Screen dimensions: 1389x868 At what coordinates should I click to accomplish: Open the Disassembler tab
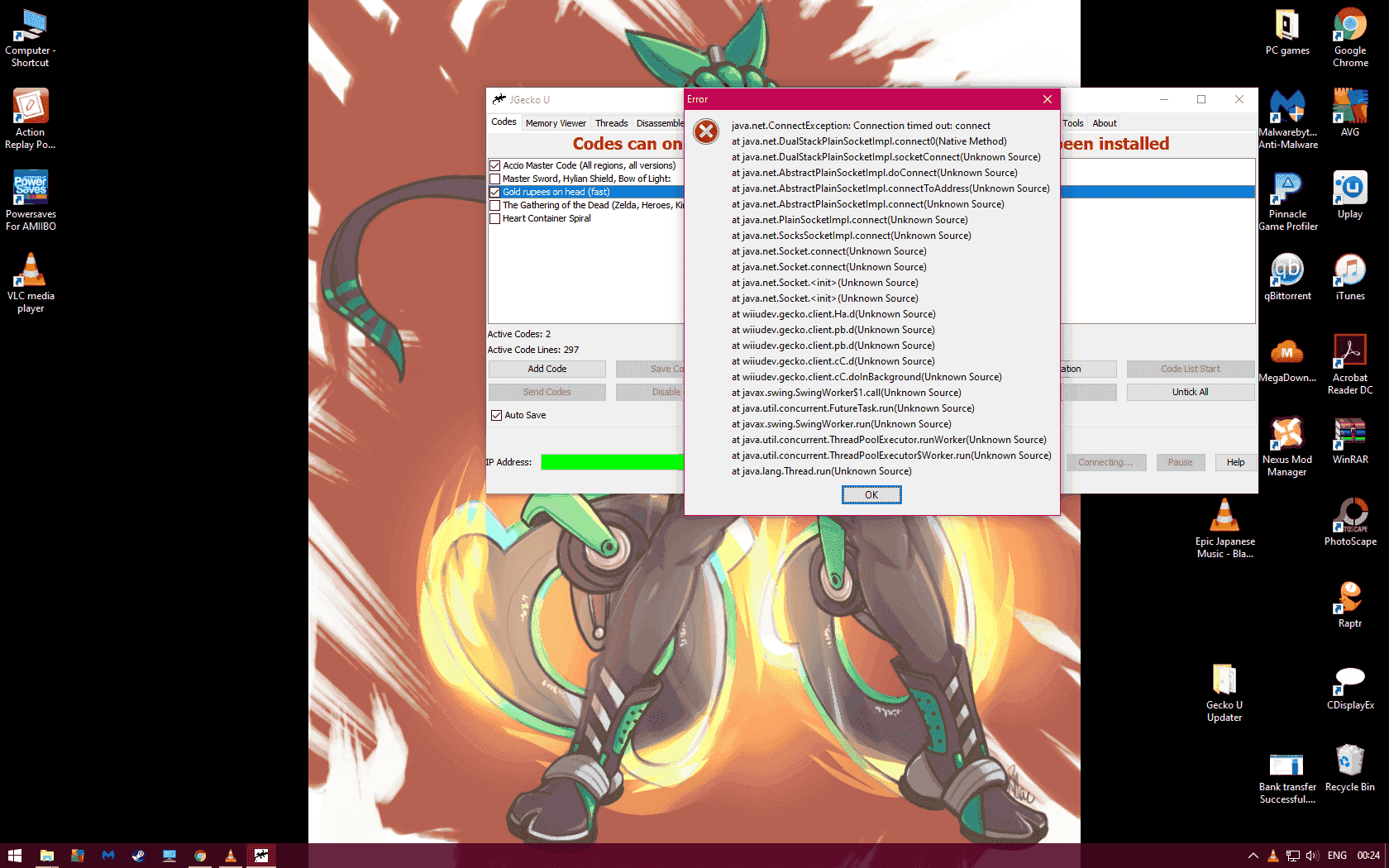coord(660,123)
